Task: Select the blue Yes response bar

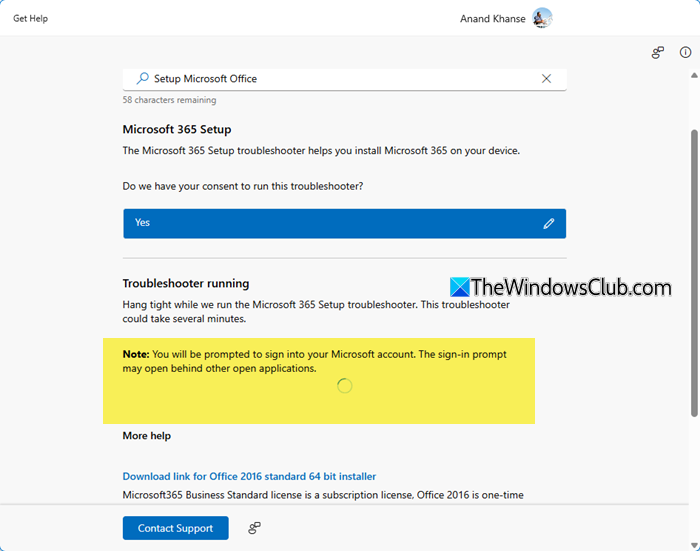Action: [345, 223]
